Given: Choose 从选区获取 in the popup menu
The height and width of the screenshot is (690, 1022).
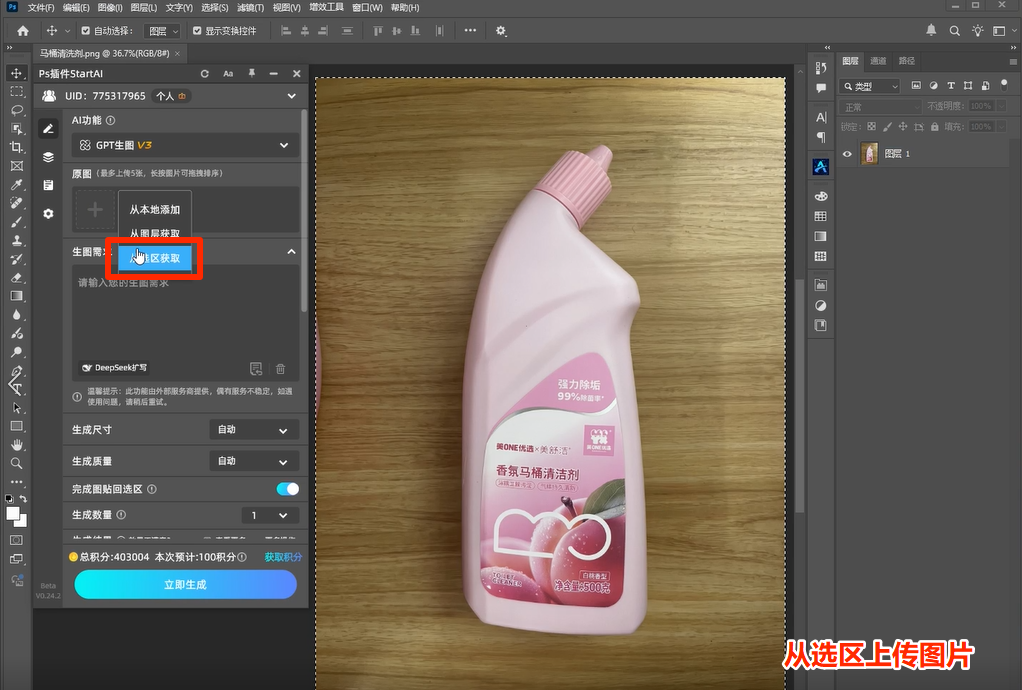Looking at the screenshot, I should [x=155, y=258].
